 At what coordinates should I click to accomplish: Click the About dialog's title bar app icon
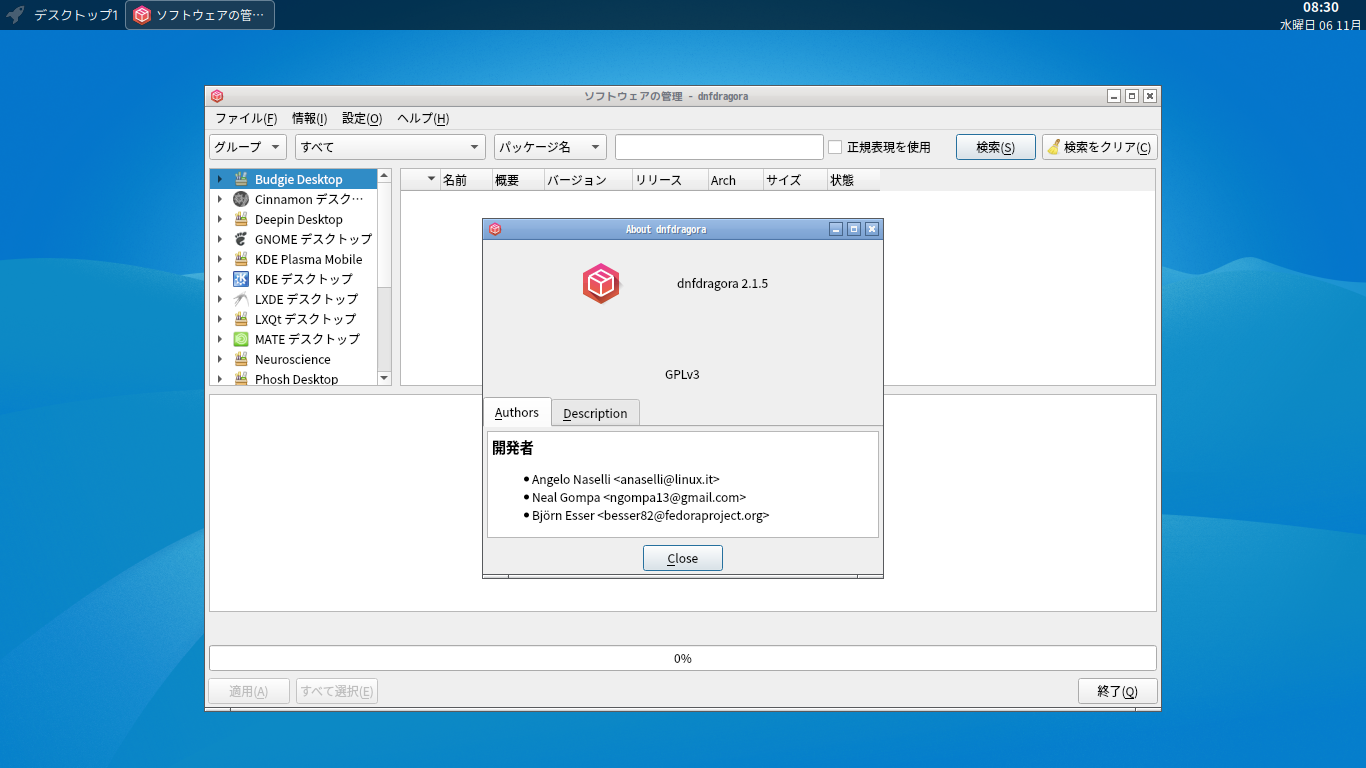pos(495,229)
